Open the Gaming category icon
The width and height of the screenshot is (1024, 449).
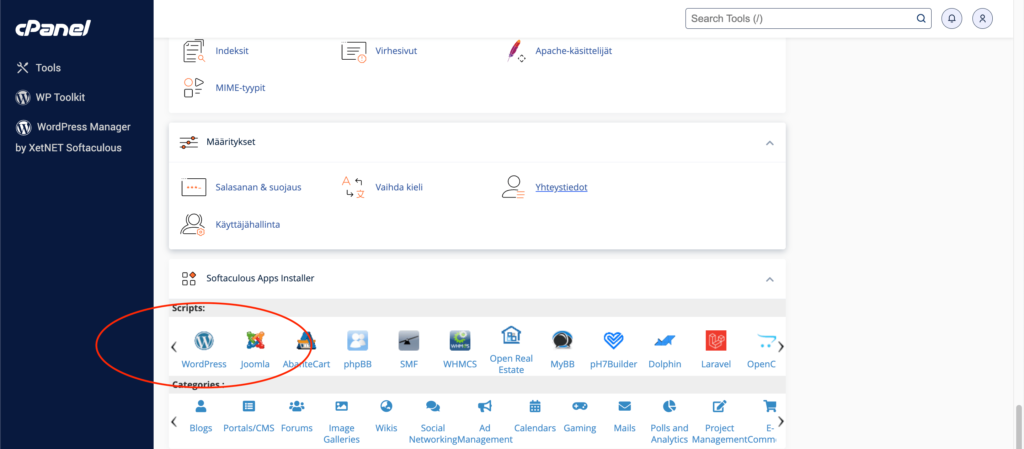580,406
